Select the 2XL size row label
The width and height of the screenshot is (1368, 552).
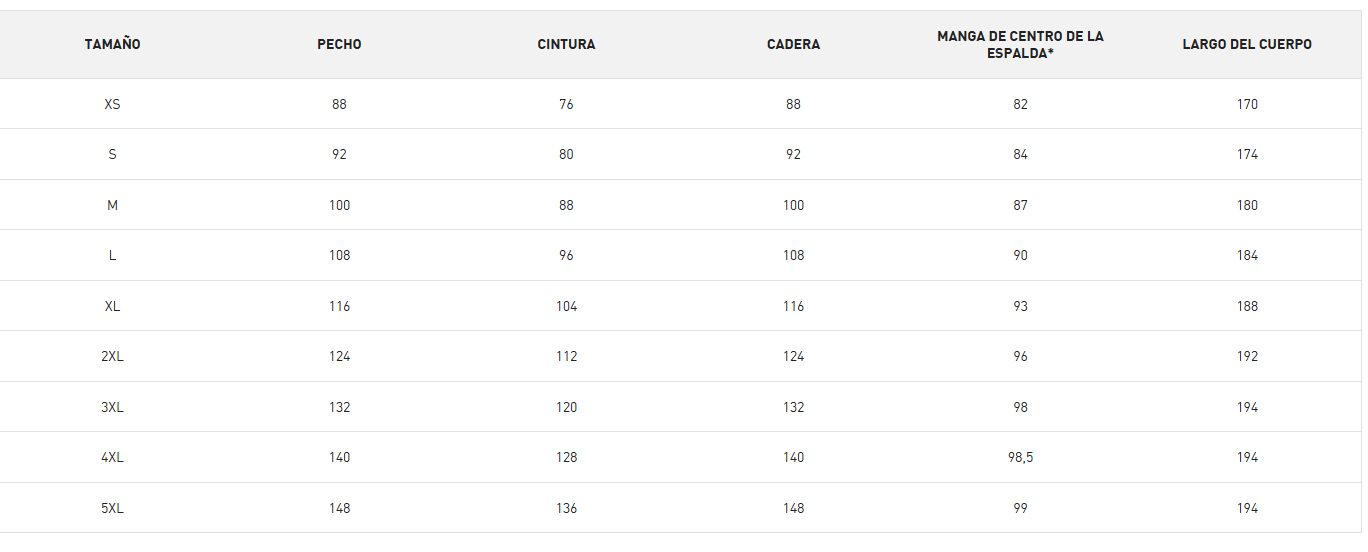(112, 356)
